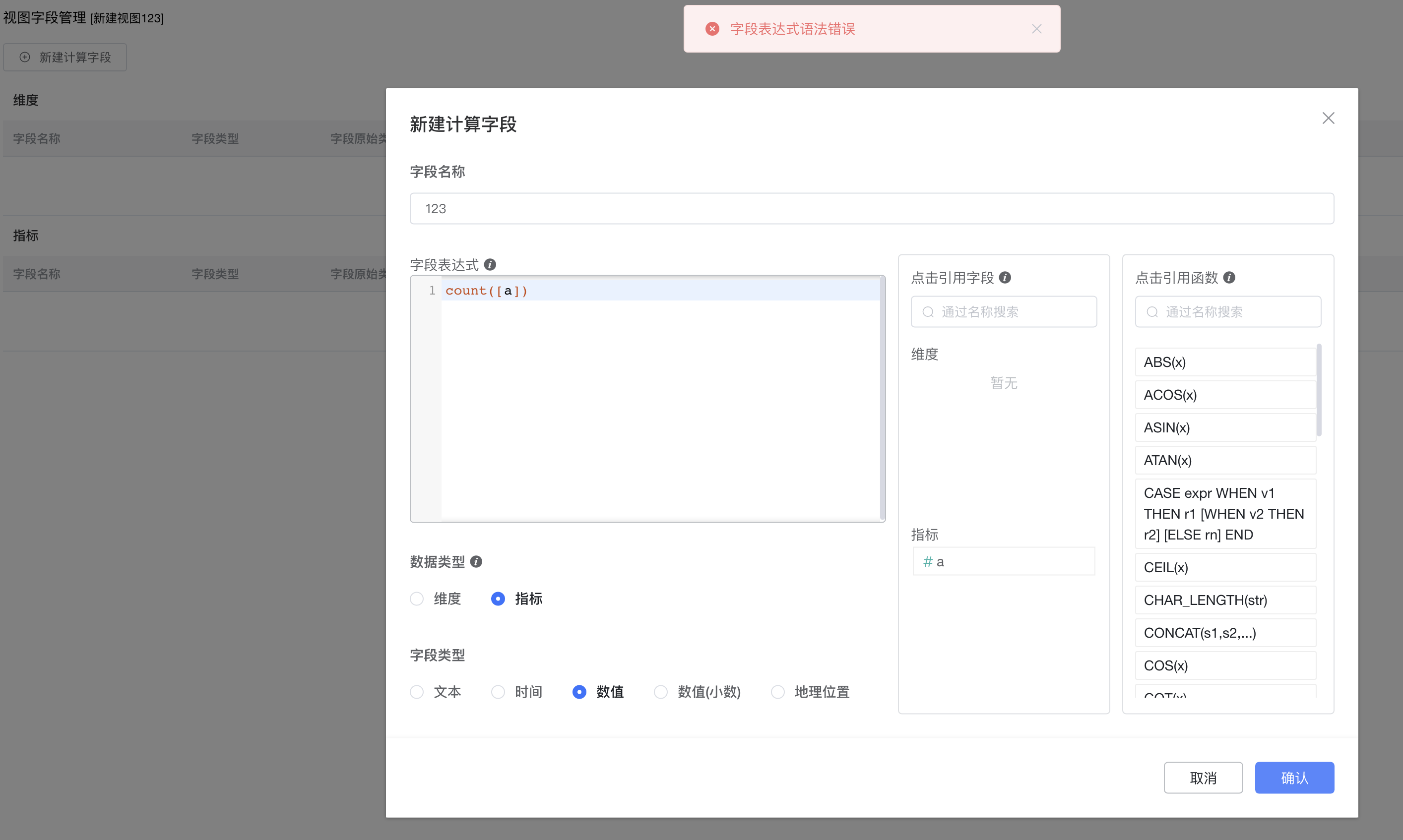Insert the CASE expr WHEN function
Viewport: 1403px width, 840px height.
(x=1225, y=513)
